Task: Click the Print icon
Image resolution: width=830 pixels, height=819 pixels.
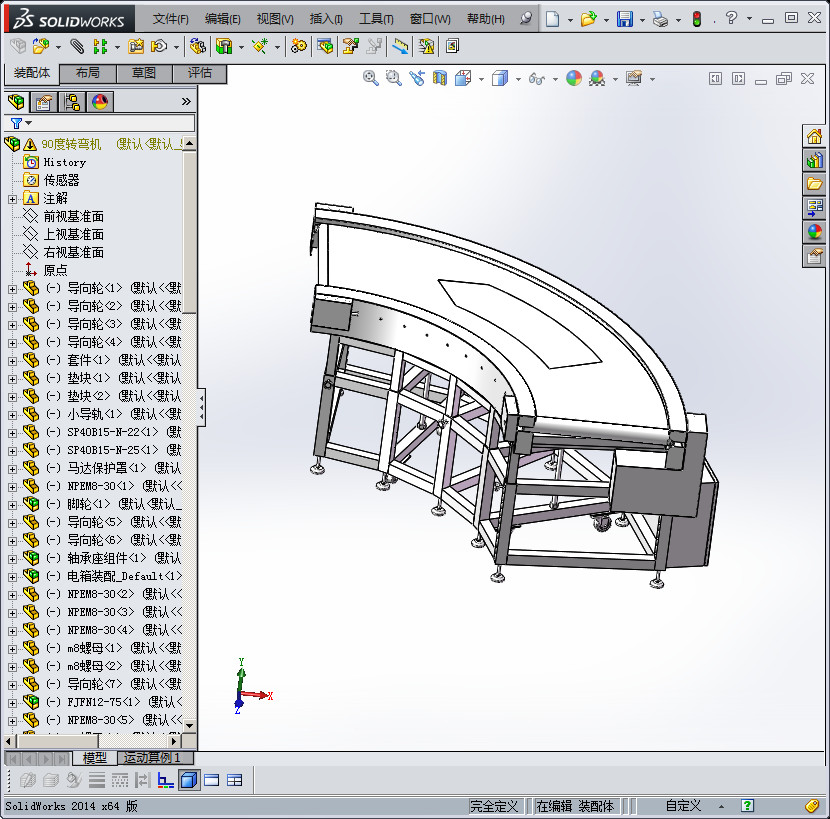Action: (660, 20)
